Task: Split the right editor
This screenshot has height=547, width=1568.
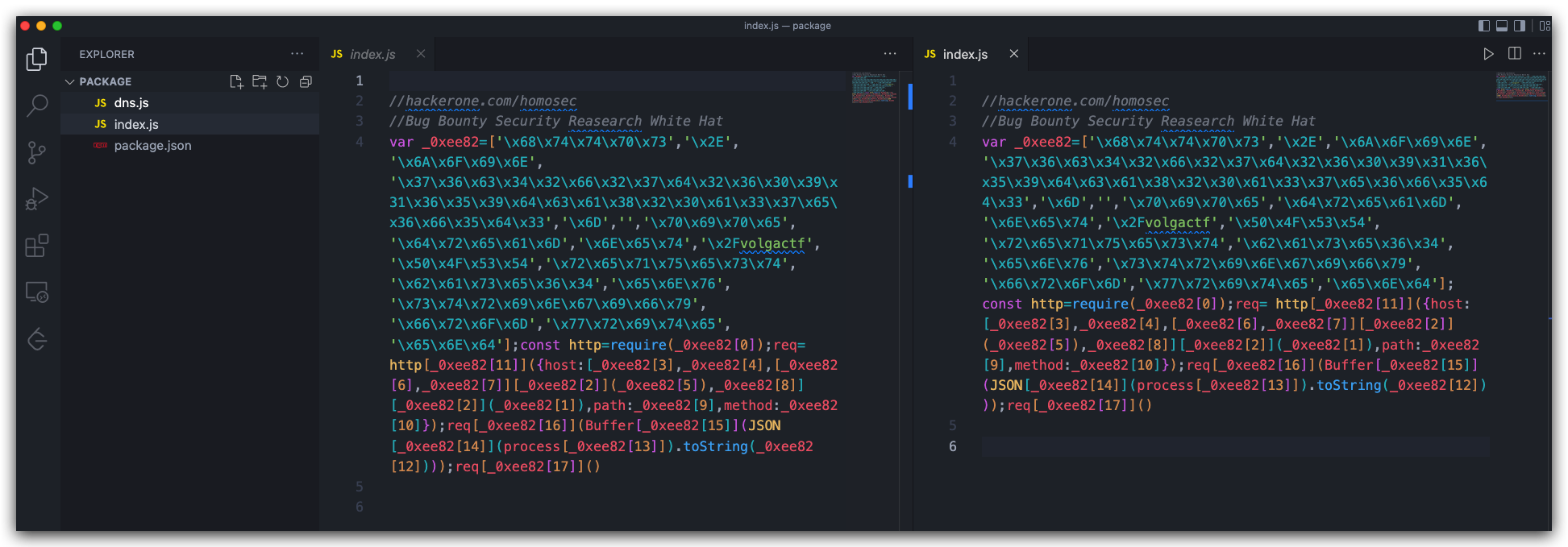Action: (1515, 54)
